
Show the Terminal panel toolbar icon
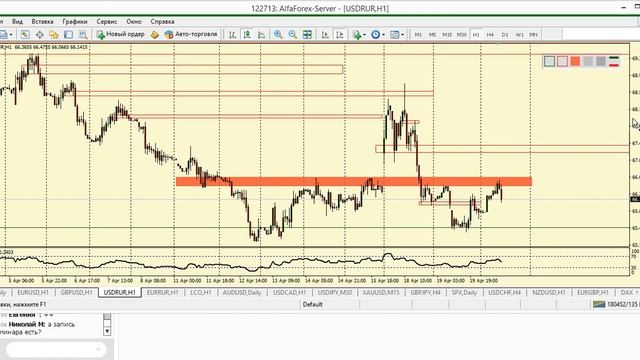(x=68, y=35)
